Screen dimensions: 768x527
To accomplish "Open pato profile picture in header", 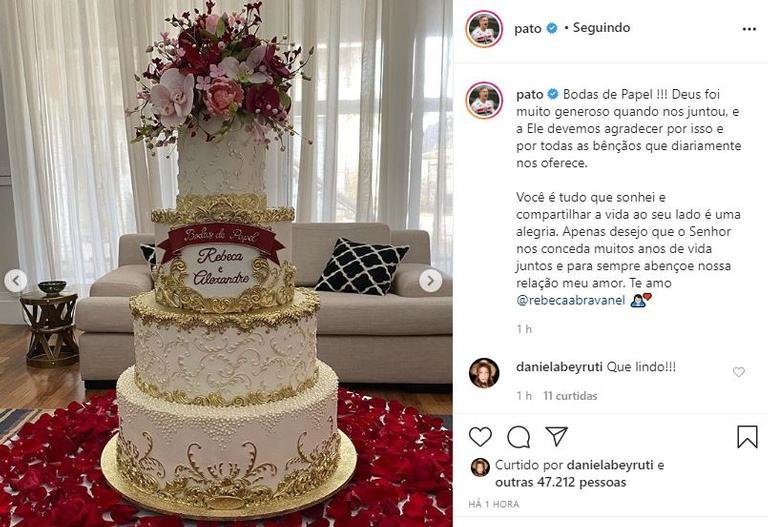I will [484, 28].
